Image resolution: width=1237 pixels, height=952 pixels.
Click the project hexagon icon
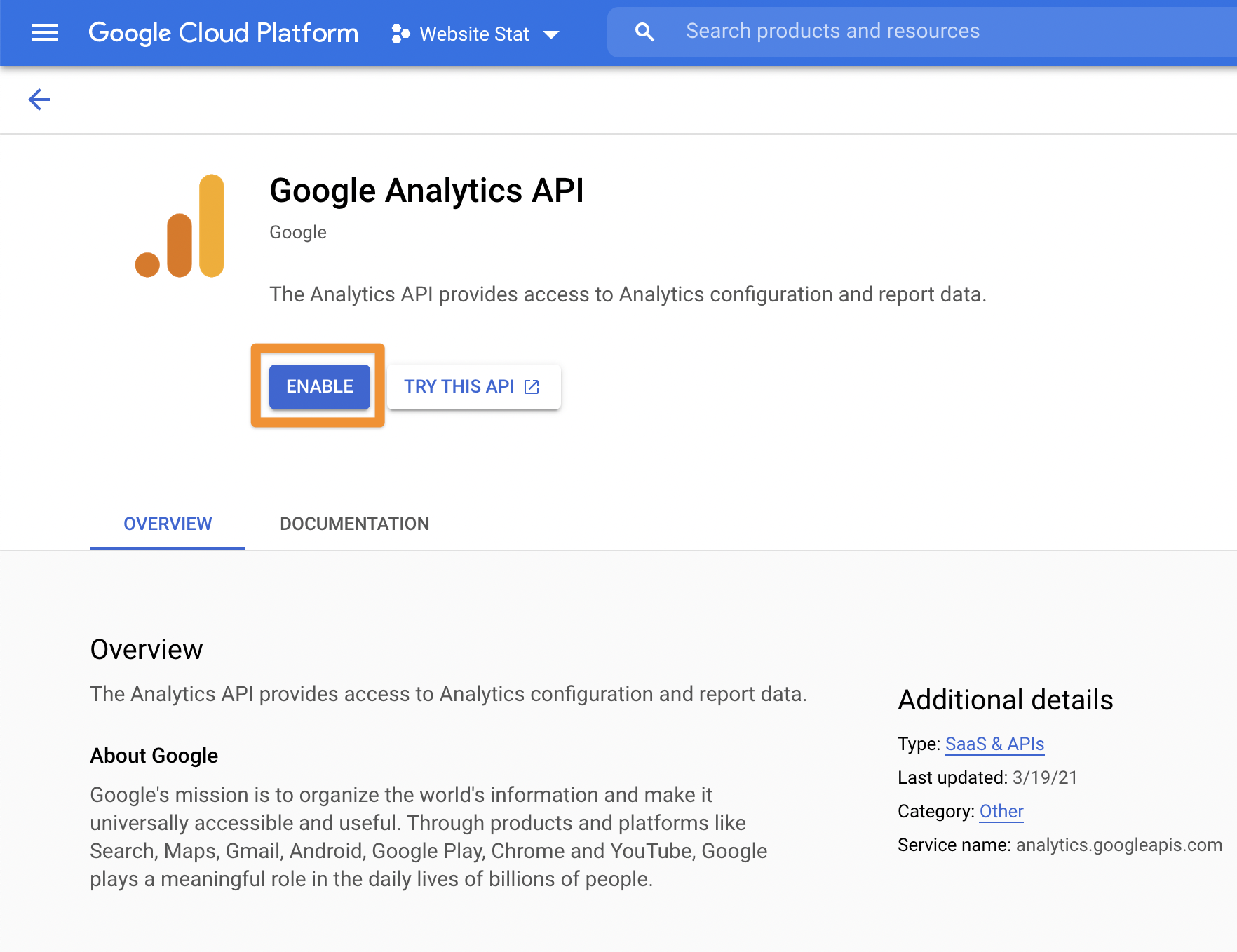400,34
